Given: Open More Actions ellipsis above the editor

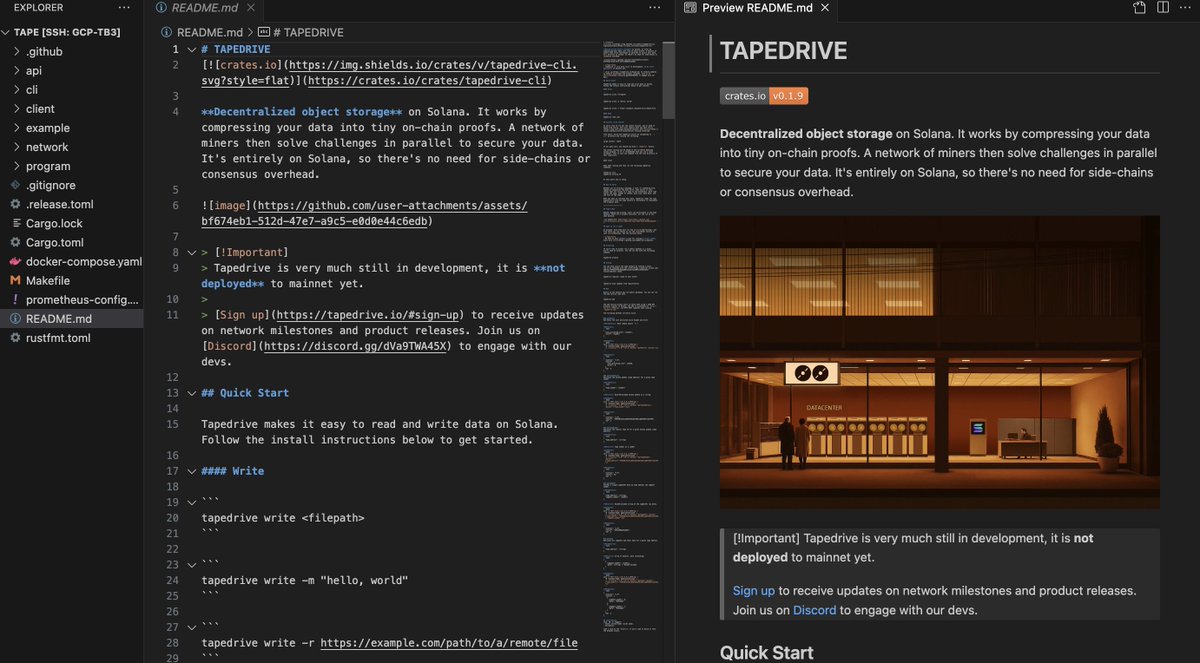Looking at the screenshot, I should pos(655,7).
